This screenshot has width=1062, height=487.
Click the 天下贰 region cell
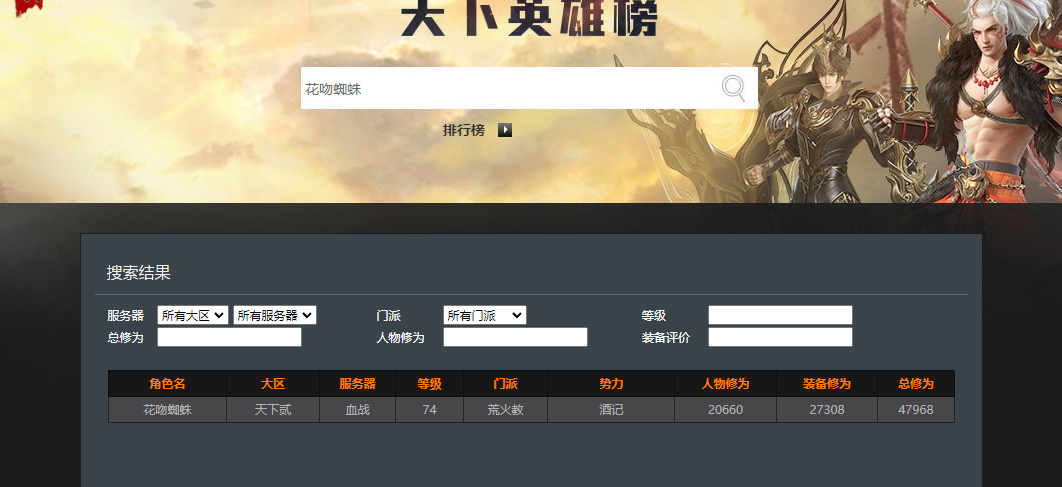273,410
